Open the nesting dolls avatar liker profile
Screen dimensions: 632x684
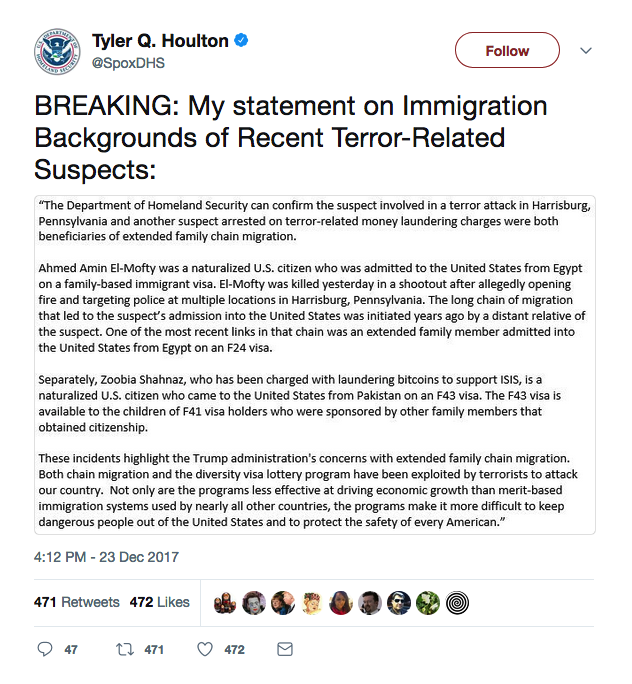coord(225,603)
